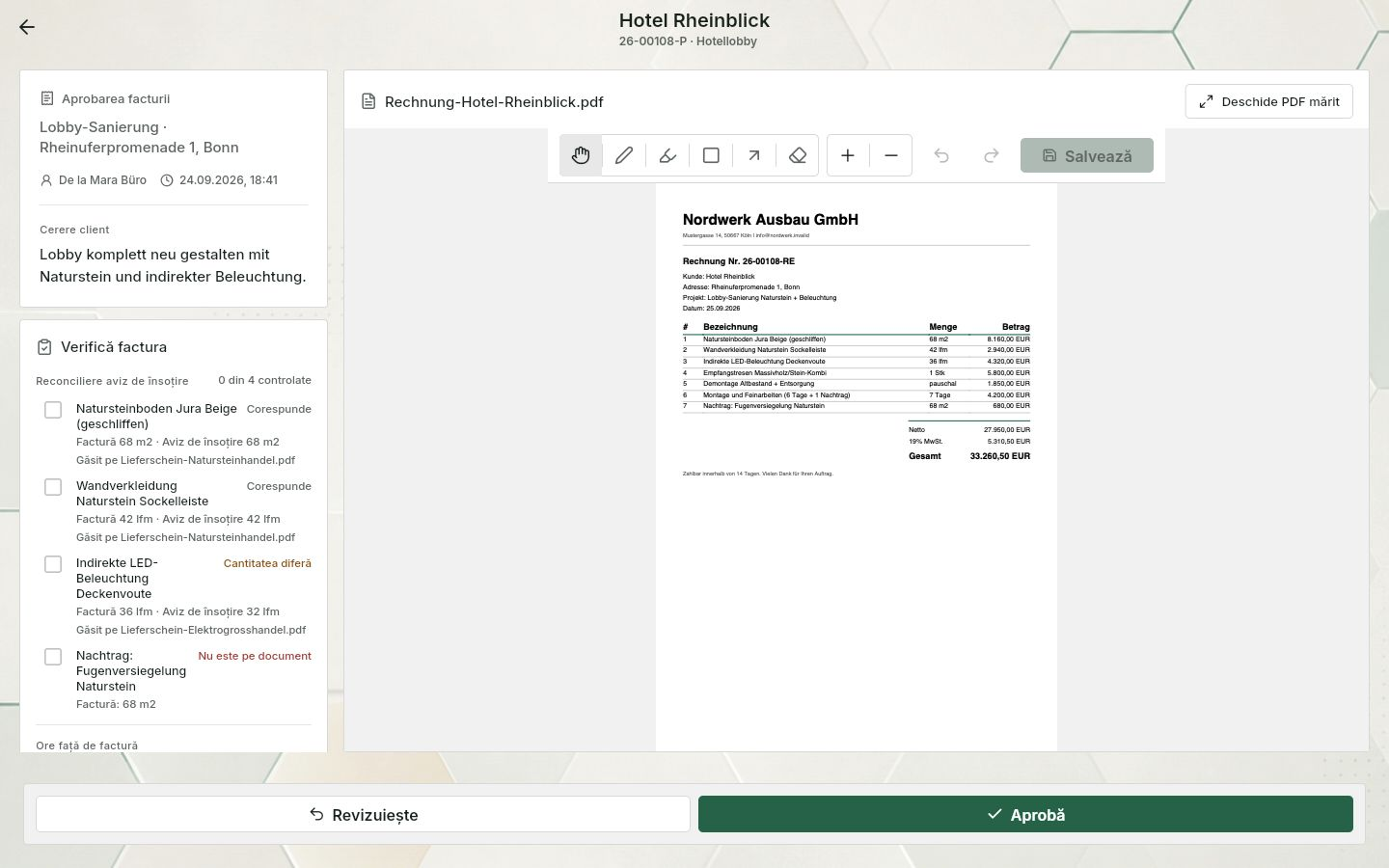This screenshot has height=868, width=1389.
Task: Check Indirekte LED-Beleuchtung Deckenvoute item
Action: coord(53,564)
